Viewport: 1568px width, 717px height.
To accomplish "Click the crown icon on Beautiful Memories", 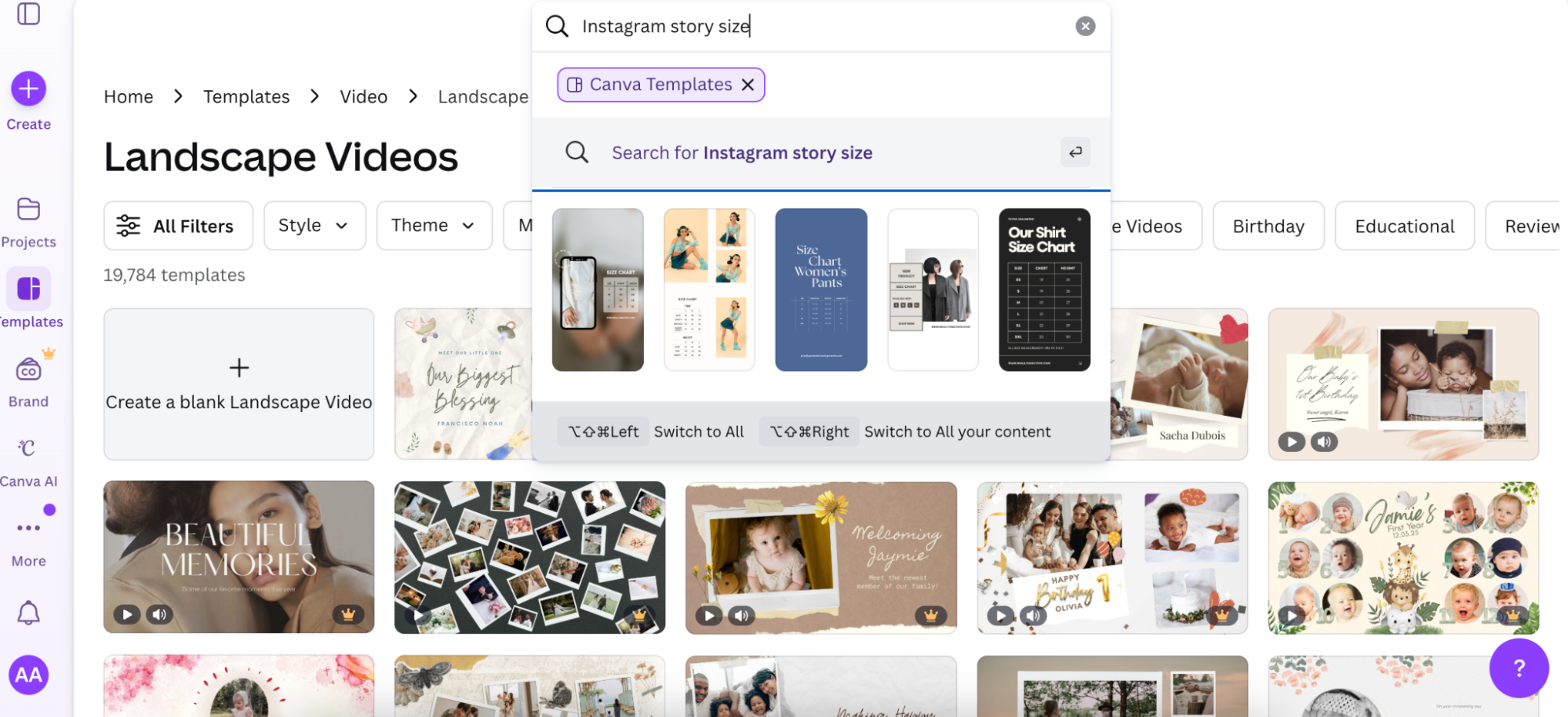I will [x=347, y=614].
